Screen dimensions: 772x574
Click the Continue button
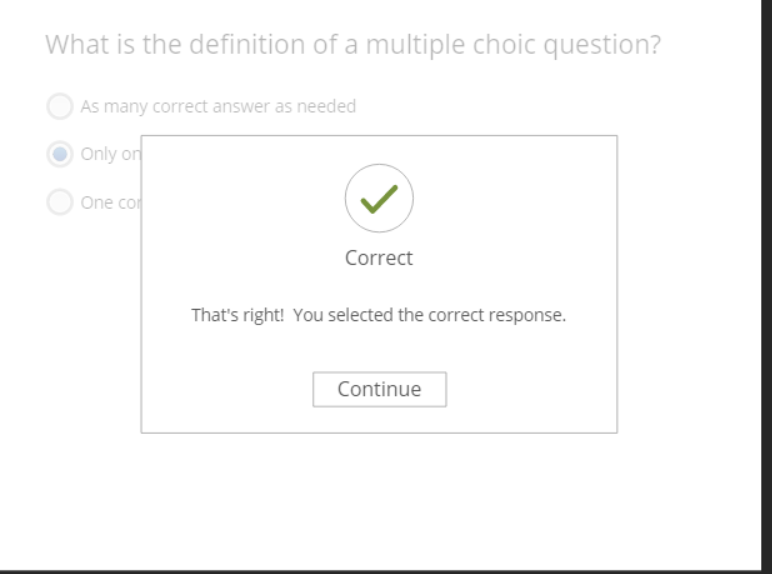pyautogui.click(x=379, y=389)
